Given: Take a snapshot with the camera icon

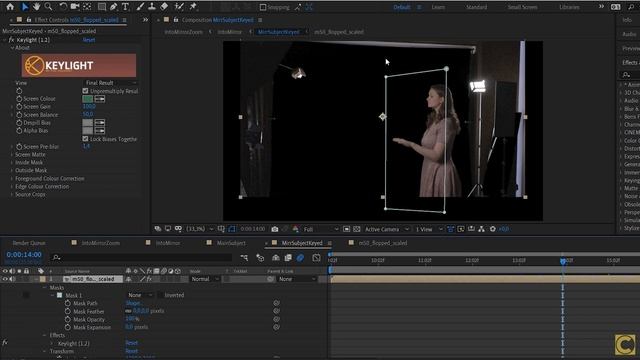Looking at the screenshot, I should click(x=275, y=229).
